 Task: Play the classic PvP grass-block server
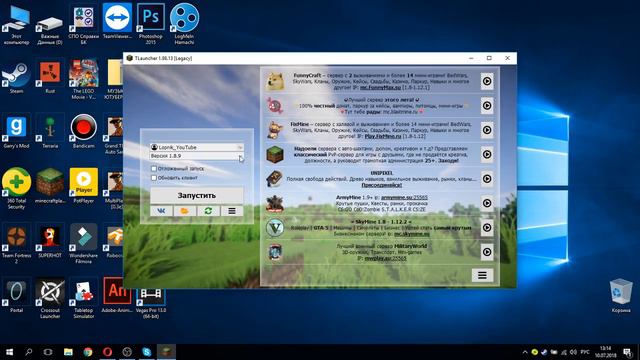click(x=487, y=154)
